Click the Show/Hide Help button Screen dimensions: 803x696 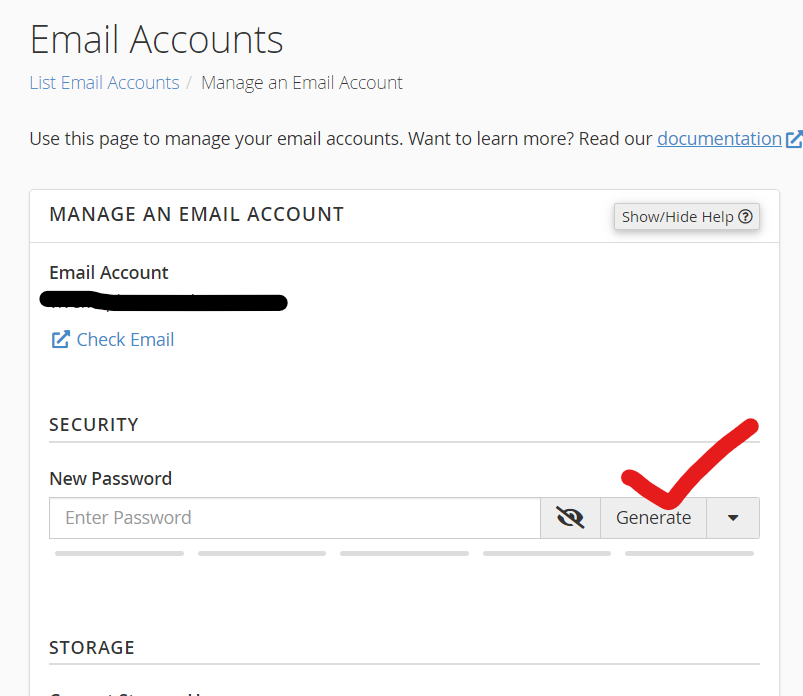[x=687, y=217]
